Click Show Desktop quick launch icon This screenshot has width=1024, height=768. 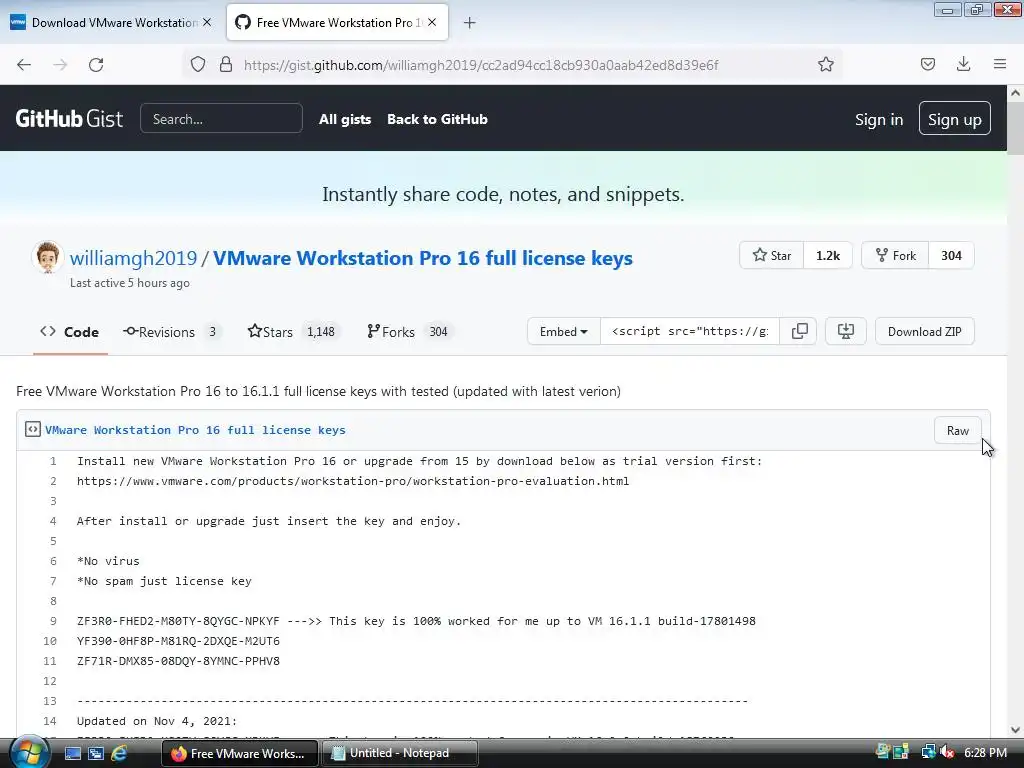pos(72,753)
